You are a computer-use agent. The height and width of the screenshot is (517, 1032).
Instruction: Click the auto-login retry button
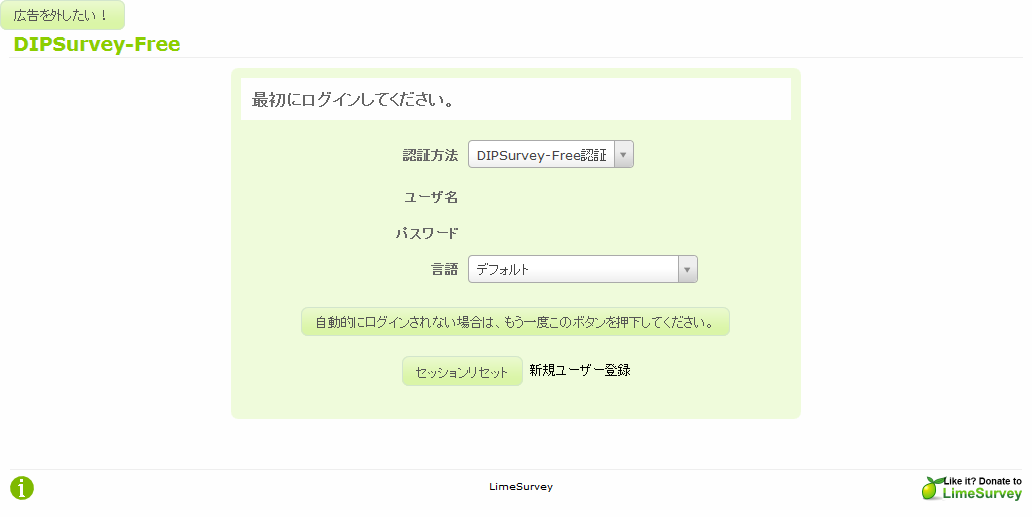pyautogui.click(x=515, y=322)
